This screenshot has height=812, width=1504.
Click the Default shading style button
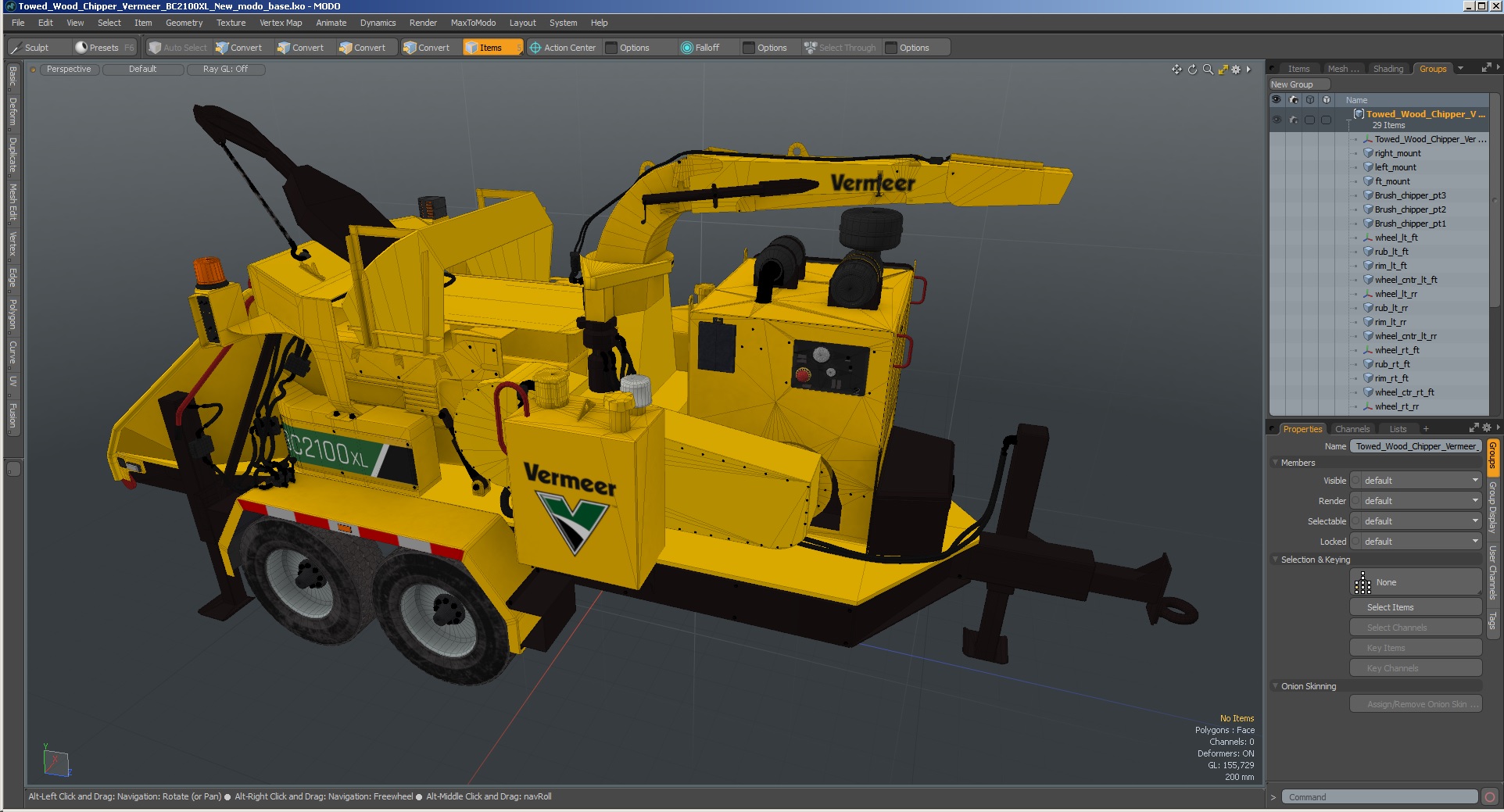pos(143,70)
